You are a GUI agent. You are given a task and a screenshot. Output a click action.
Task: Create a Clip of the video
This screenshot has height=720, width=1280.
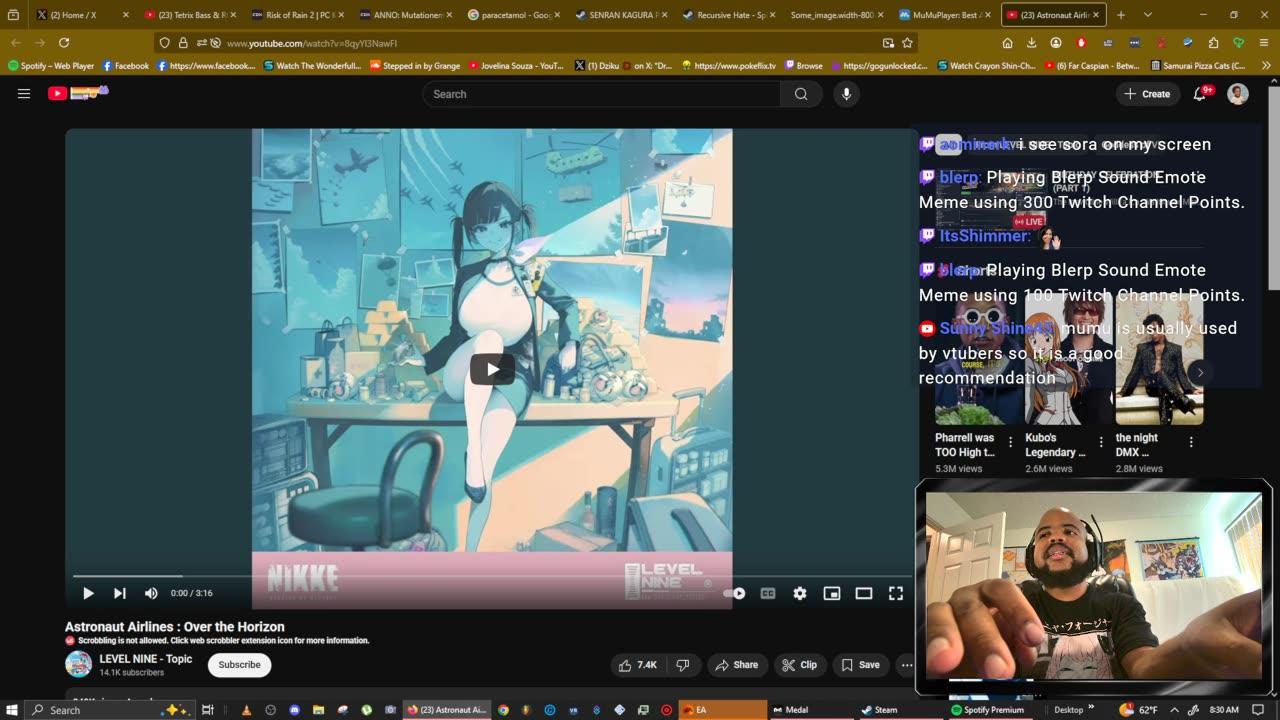[x=799, y=665]
